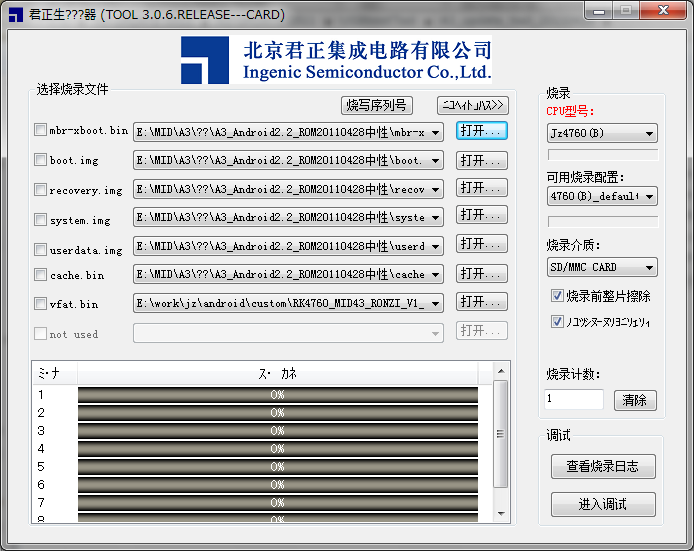Minimize the burner tool window
The image size is (694, 551).
[x=599, y=11]
